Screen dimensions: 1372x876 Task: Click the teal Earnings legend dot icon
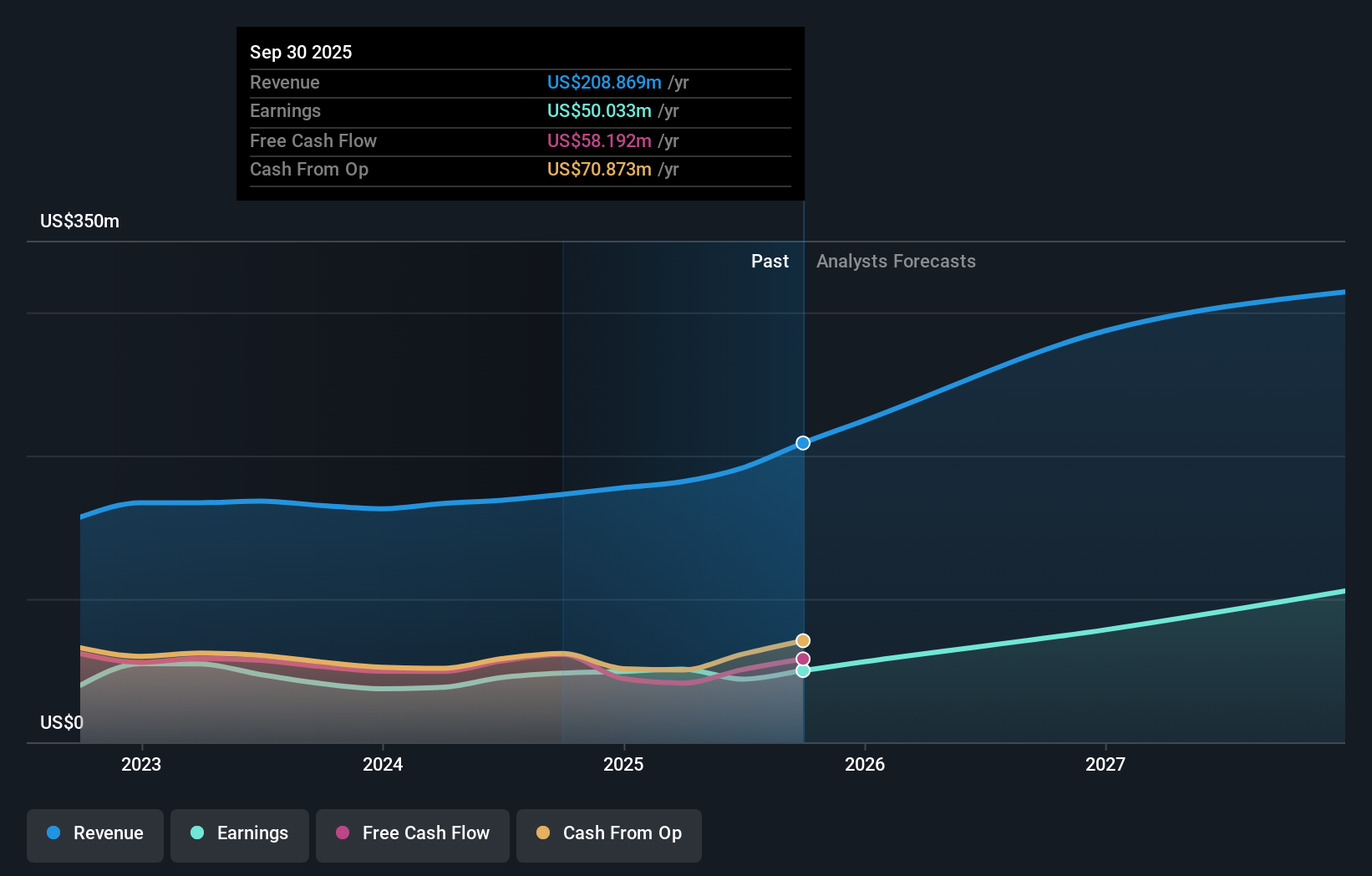[195, 833]
